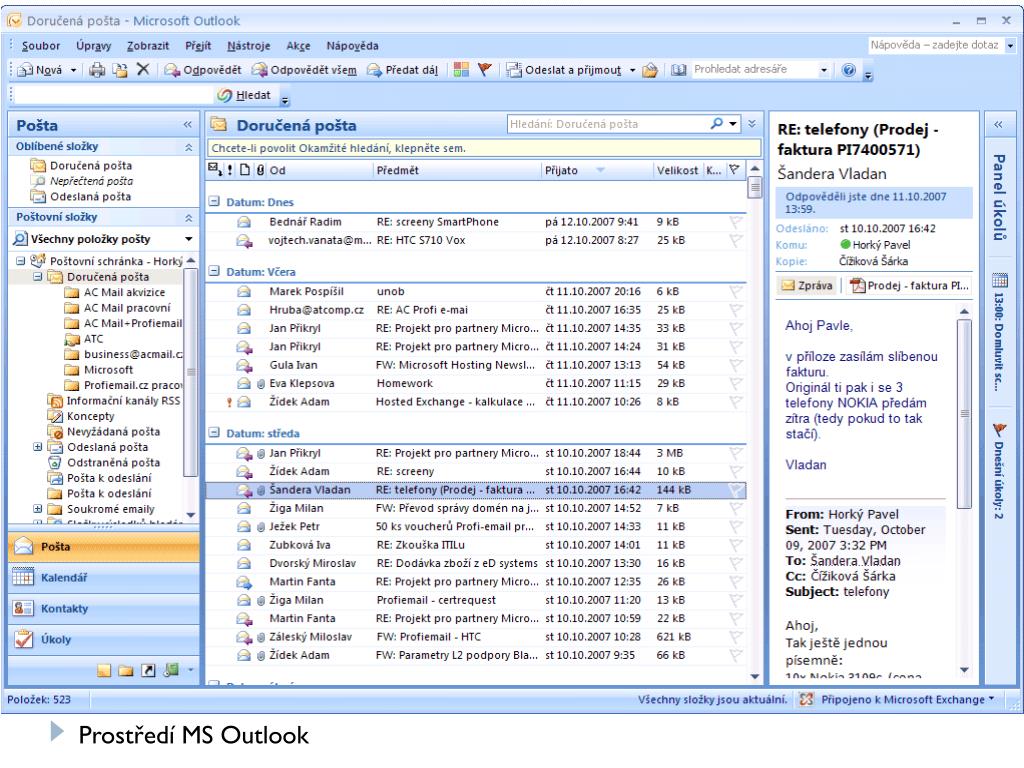Screen dimensions: 1024x768
Task: Sort messages by the Přijato column
Action: coord(597,170)
